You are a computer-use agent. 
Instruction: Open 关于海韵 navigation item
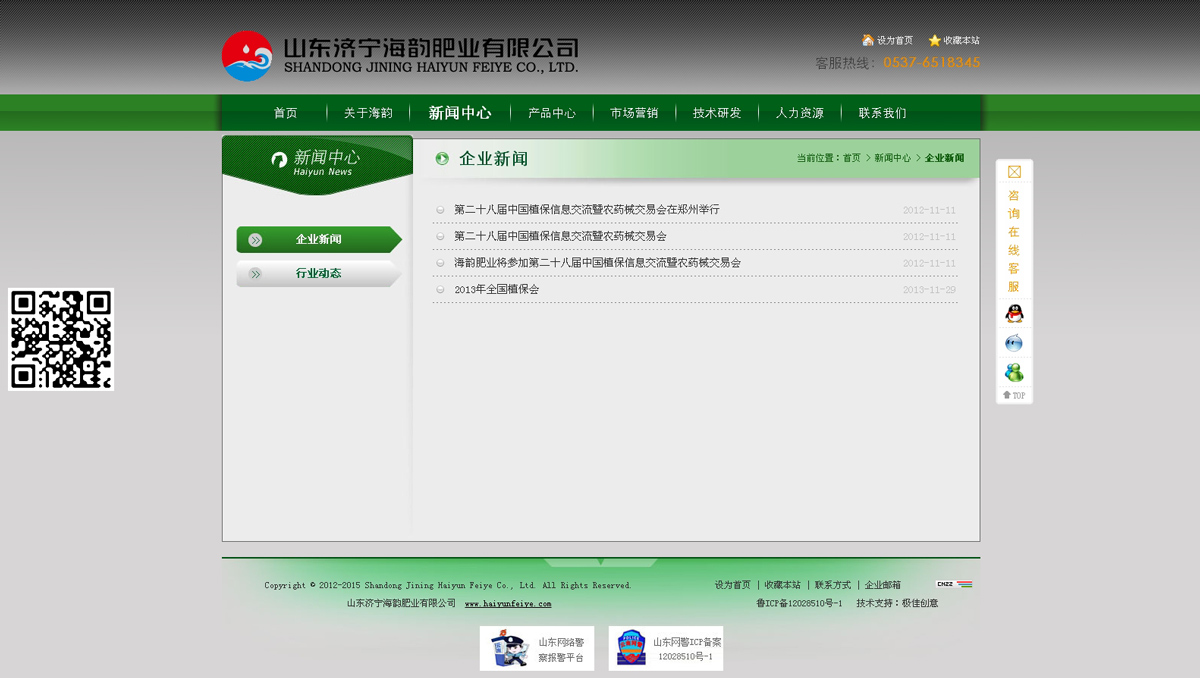pos(368,113)
